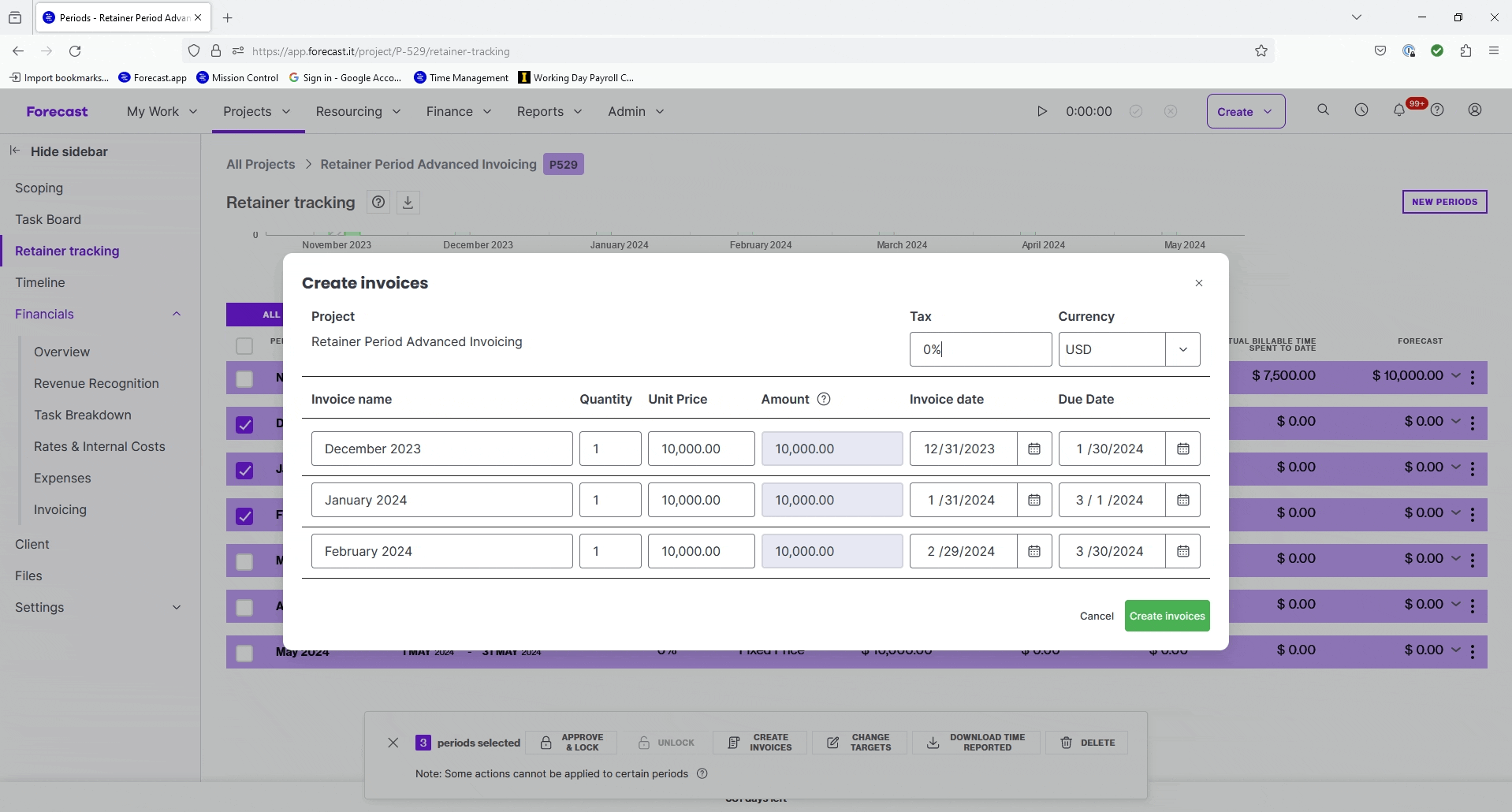Start the timer play button
This screenshot has width=1512, height=812.
tap(1041, 111)
